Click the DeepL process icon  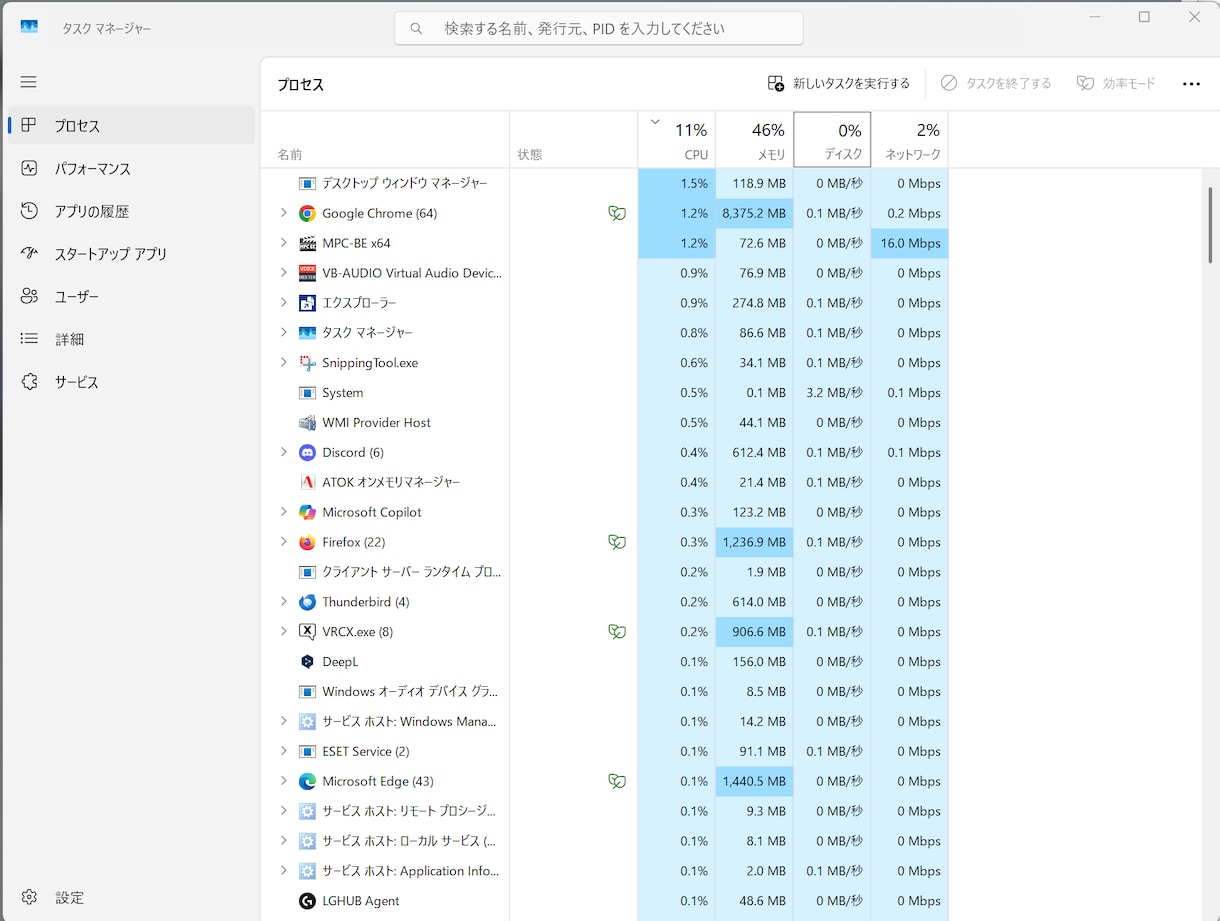click(x=307, y=662)
